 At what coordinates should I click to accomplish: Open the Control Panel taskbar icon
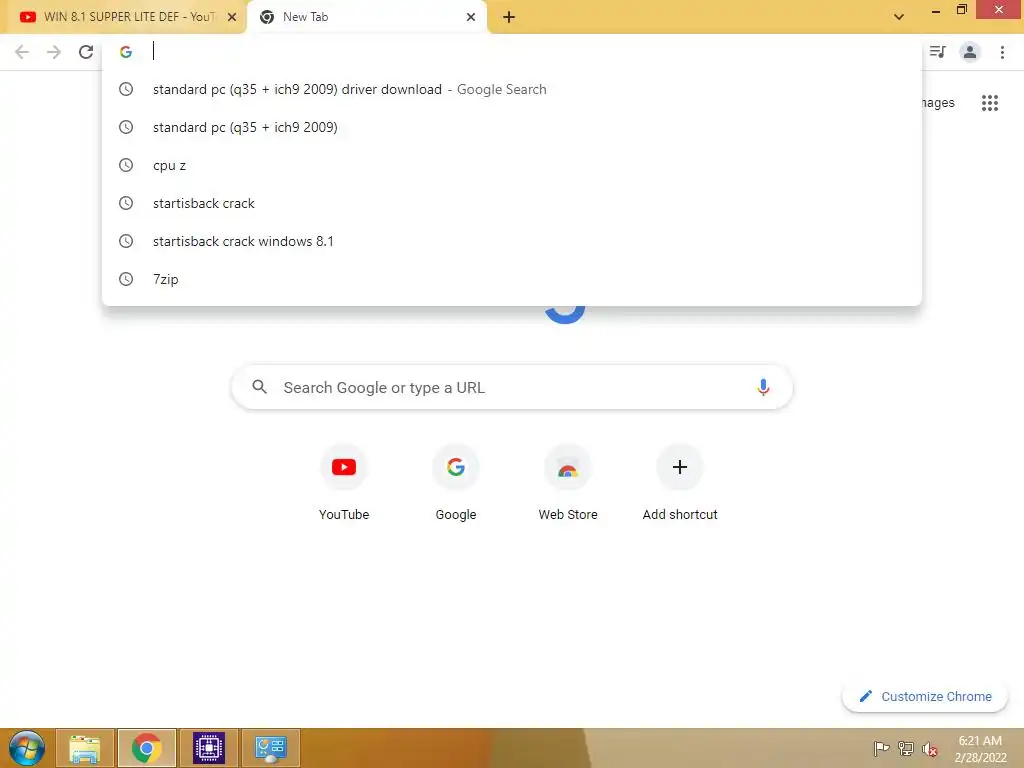coord(270,748)
